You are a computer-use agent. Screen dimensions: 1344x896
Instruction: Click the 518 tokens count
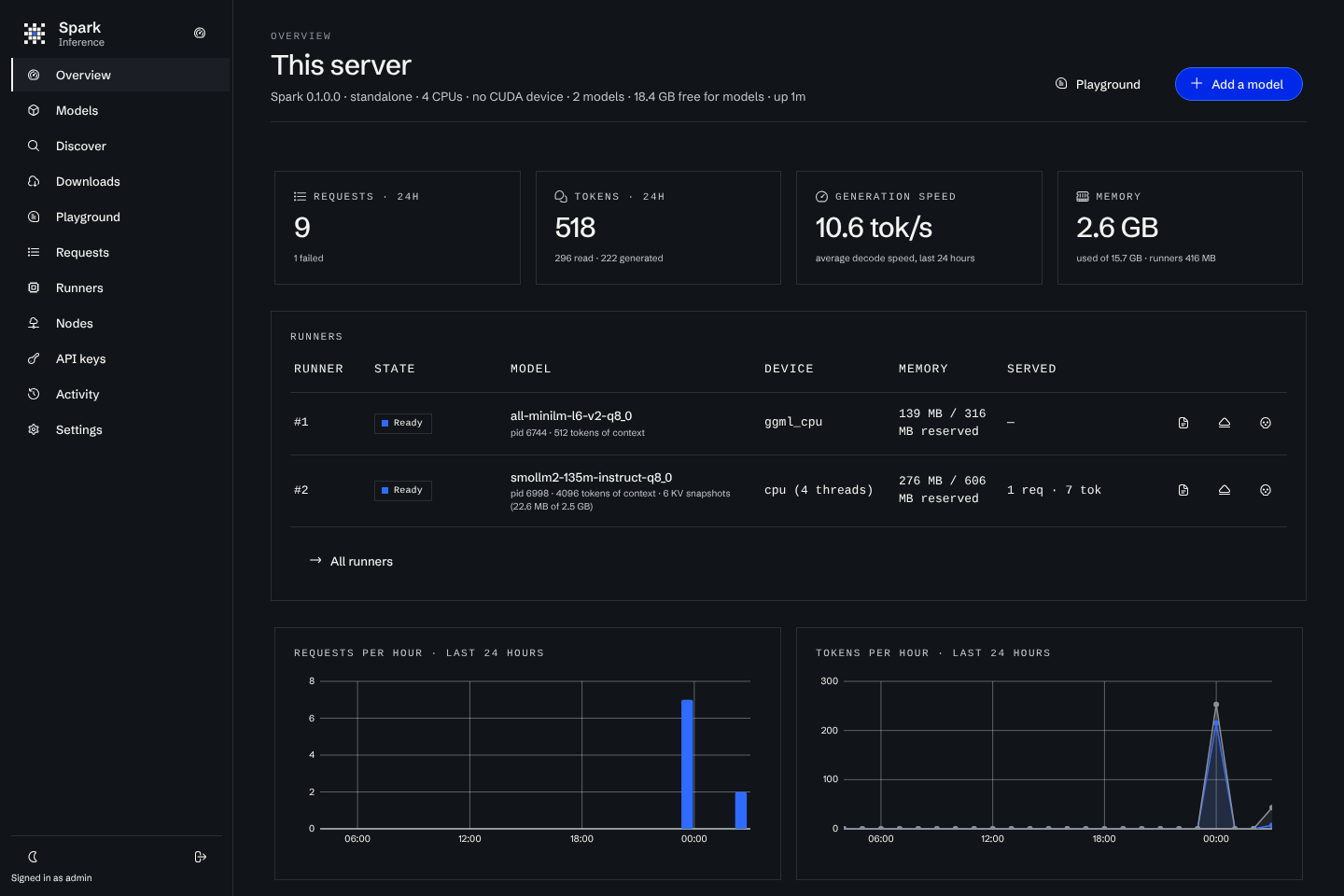[x=575, y=228]
